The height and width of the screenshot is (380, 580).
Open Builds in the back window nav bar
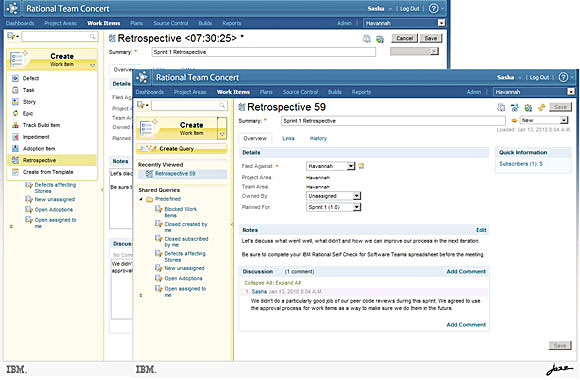coord(205,23)
